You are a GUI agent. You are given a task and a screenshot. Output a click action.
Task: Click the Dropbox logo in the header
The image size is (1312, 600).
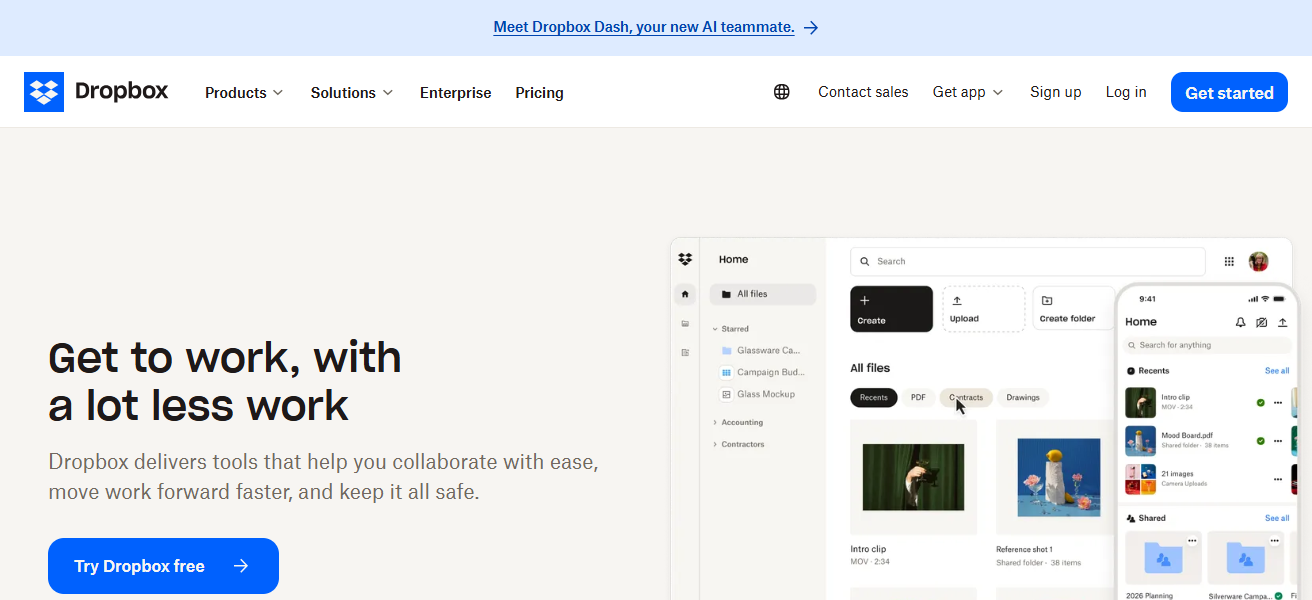pyautogui.click(x=96, y=92)
